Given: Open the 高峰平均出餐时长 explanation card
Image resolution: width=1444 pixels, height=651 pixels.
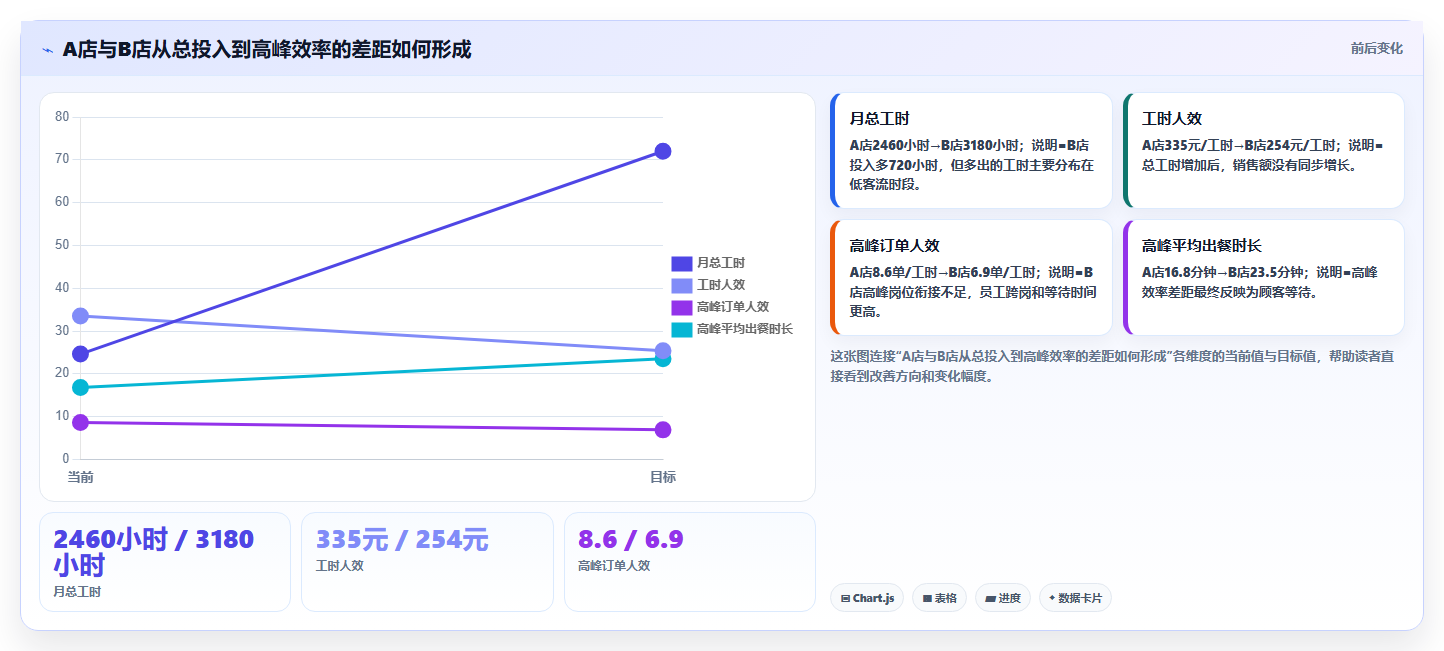Looking at the screenshot, I should (x=1263, y=277).
